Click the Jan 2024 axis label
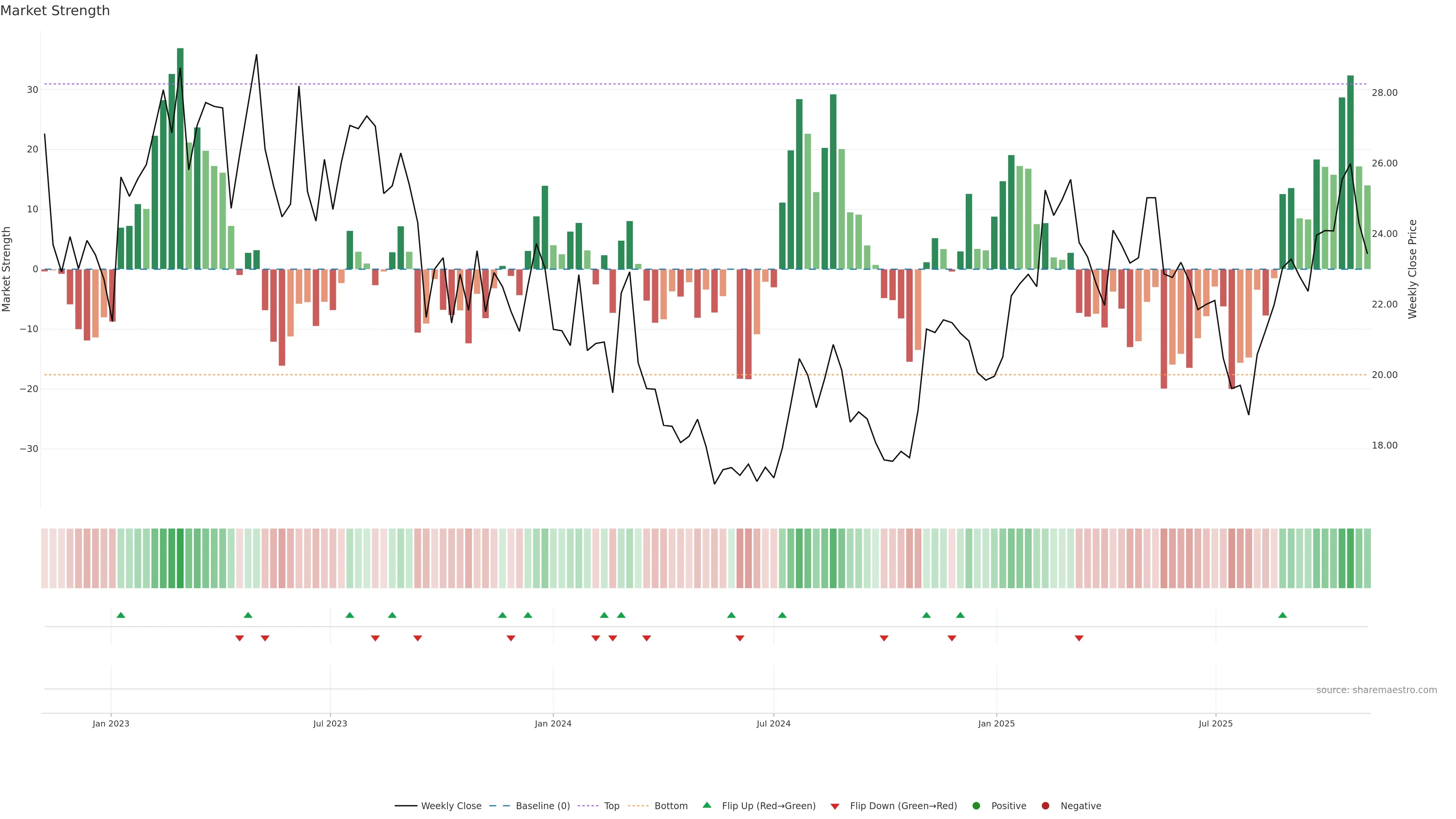The height and width of the screenshot is (819, 1456). pyautogui.click(x=553, y=723)
